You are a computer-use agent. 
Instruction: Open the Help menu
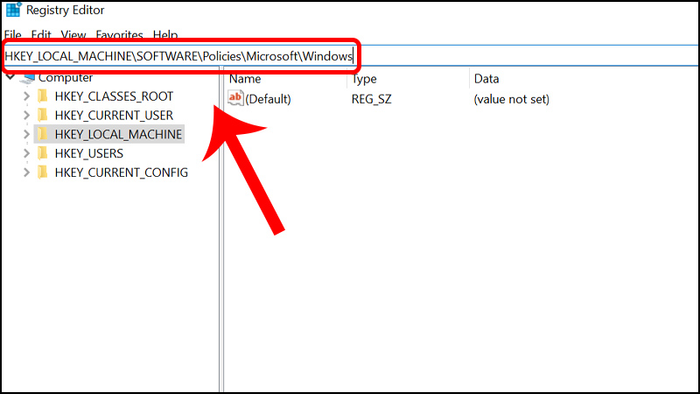point(165,35)
